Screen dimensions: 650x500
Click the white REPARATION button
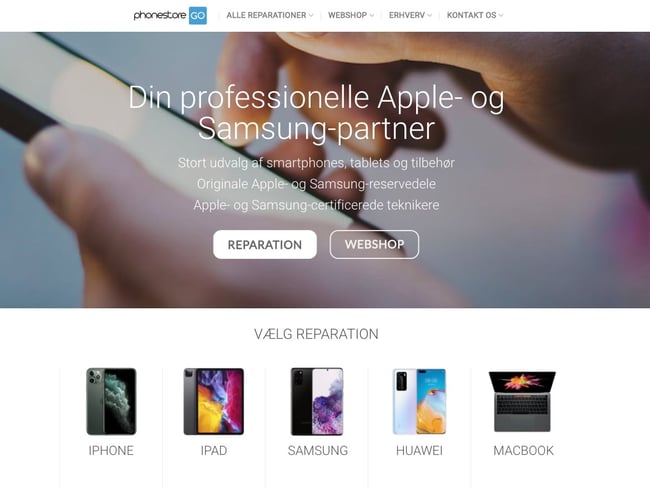click(x=265, y=245)
